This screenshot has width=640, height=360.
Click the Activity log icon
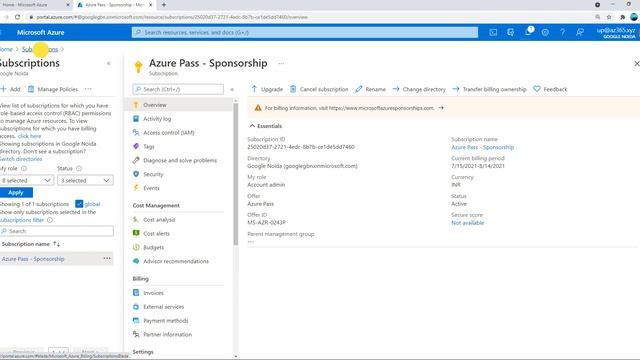pyautogui.click(x=136, y=119)
